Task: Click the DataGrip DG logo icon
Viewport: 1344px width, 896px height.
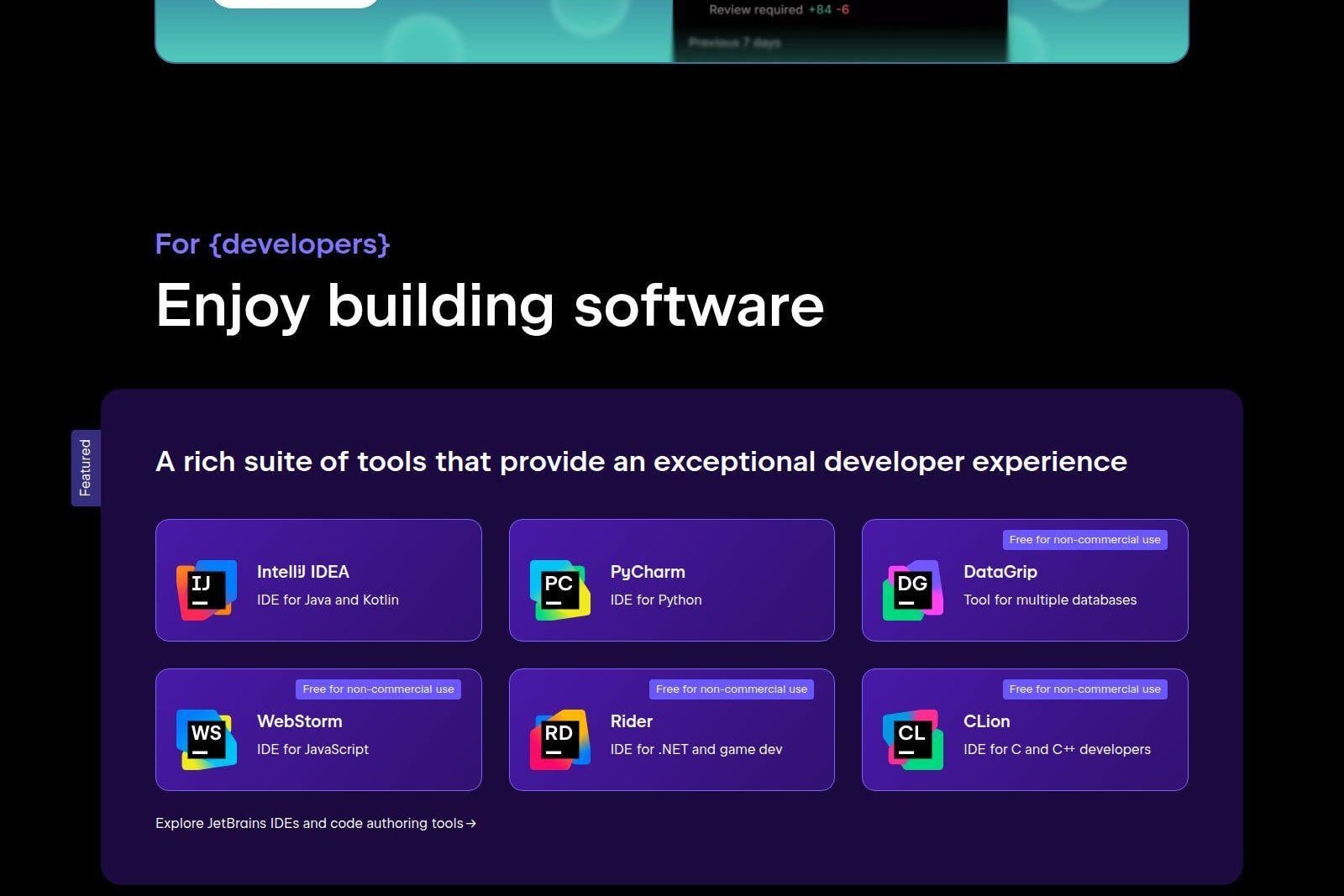Action: (912, 590)
